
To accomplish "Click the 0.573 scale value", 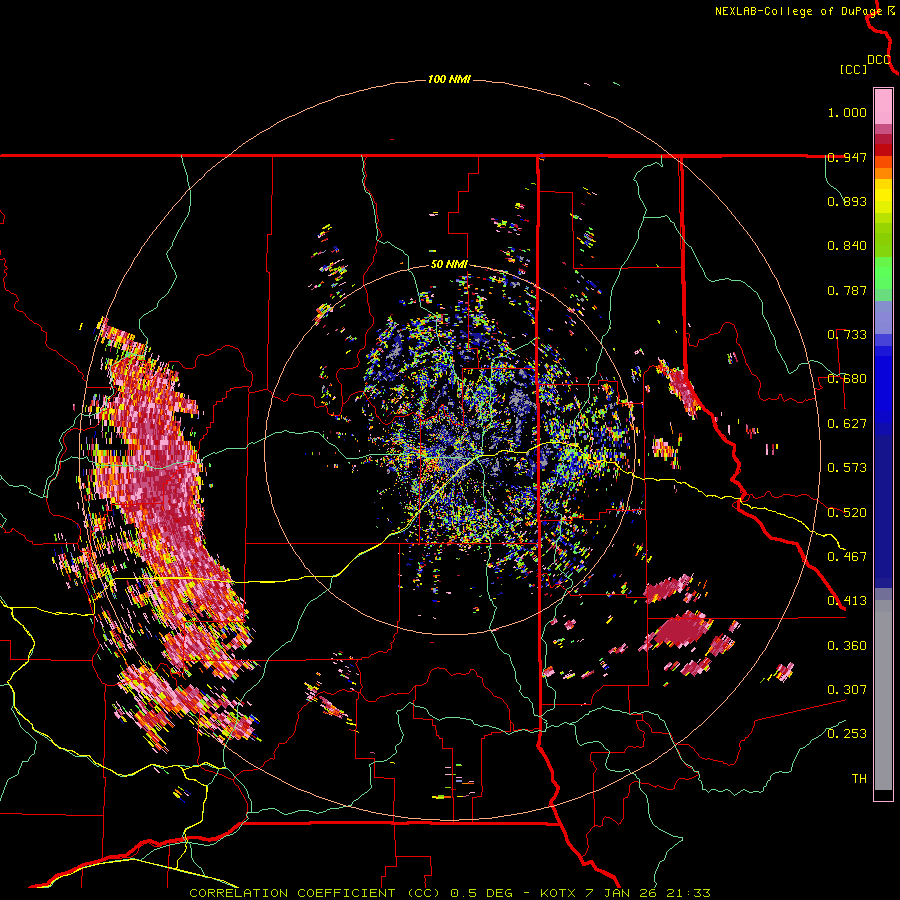I will 847,468.
